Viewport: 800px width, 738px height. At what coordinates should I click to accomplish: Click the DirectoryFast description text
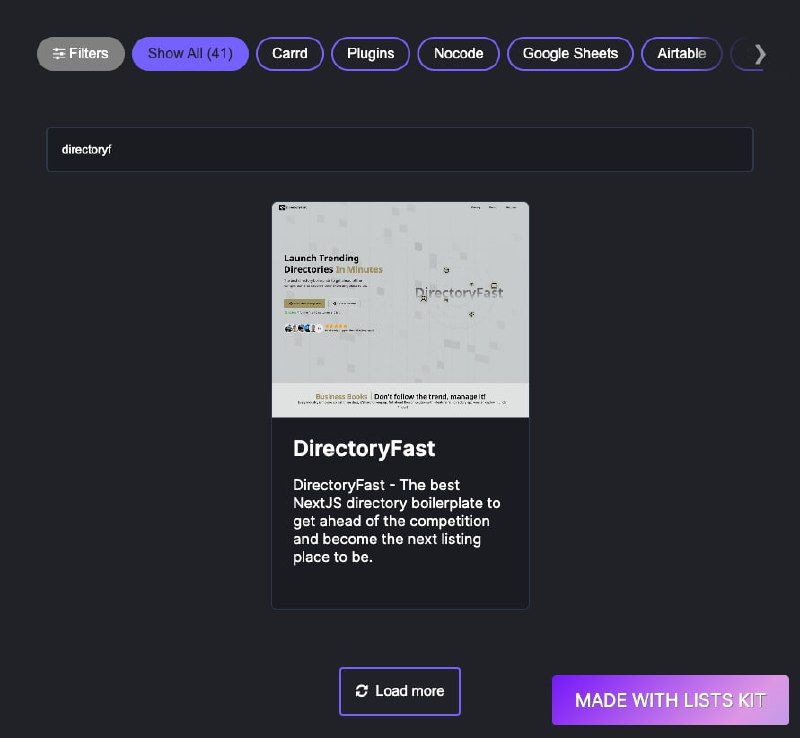coord(396,521)
